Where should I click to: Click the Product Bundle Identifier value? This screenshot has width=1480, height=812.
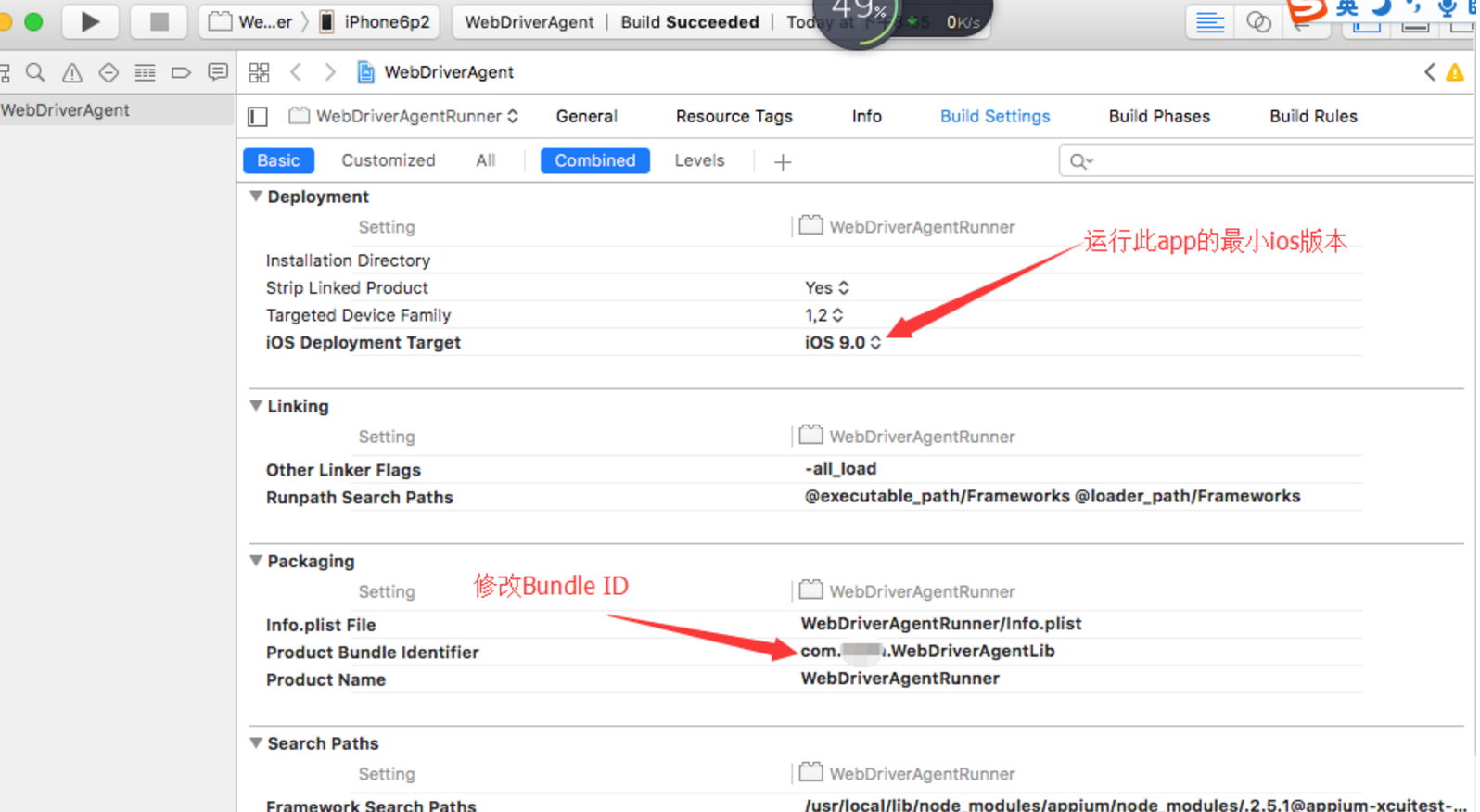[x=927, y=652]
